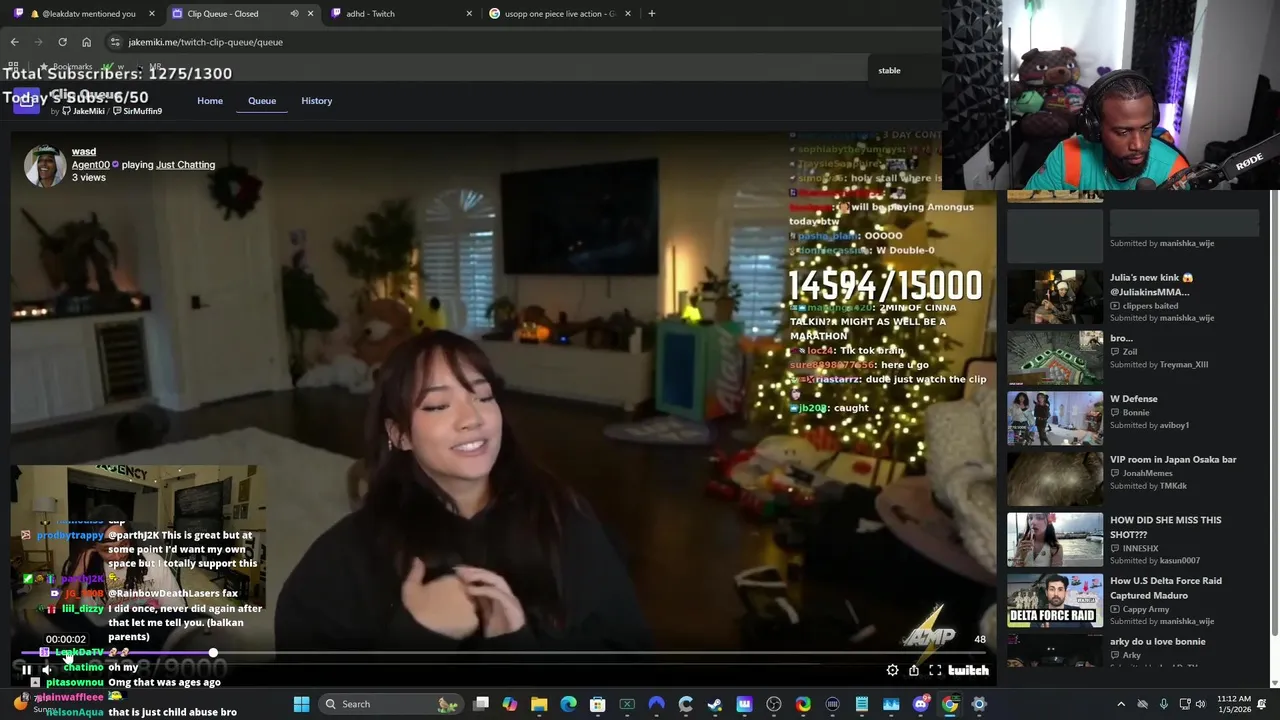This screenshot has width=1280, height=720.
Task: Click the share icon on clip player
Action: [x=913, y=670]
